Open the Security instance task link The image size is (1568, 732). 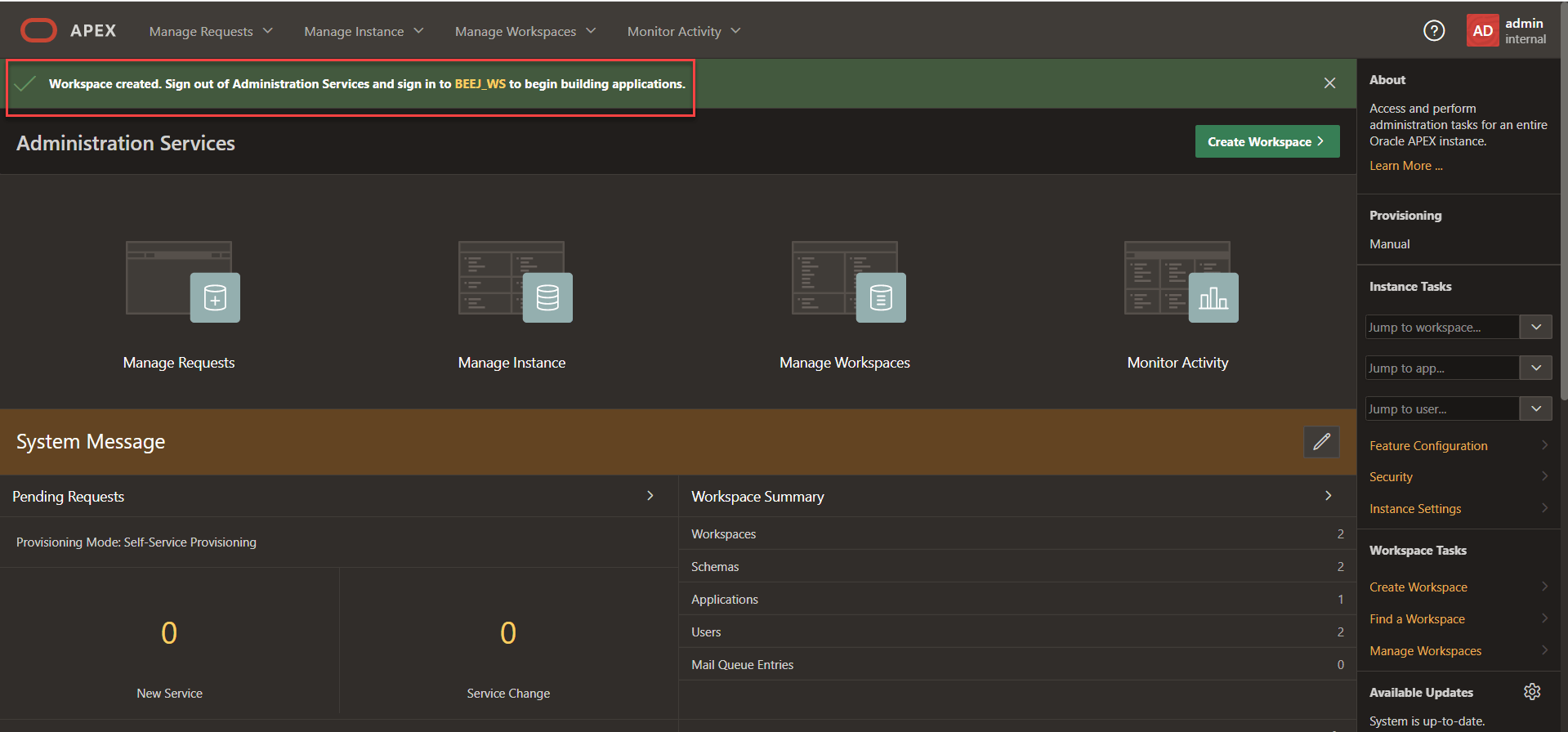[x=1391, y=477]
